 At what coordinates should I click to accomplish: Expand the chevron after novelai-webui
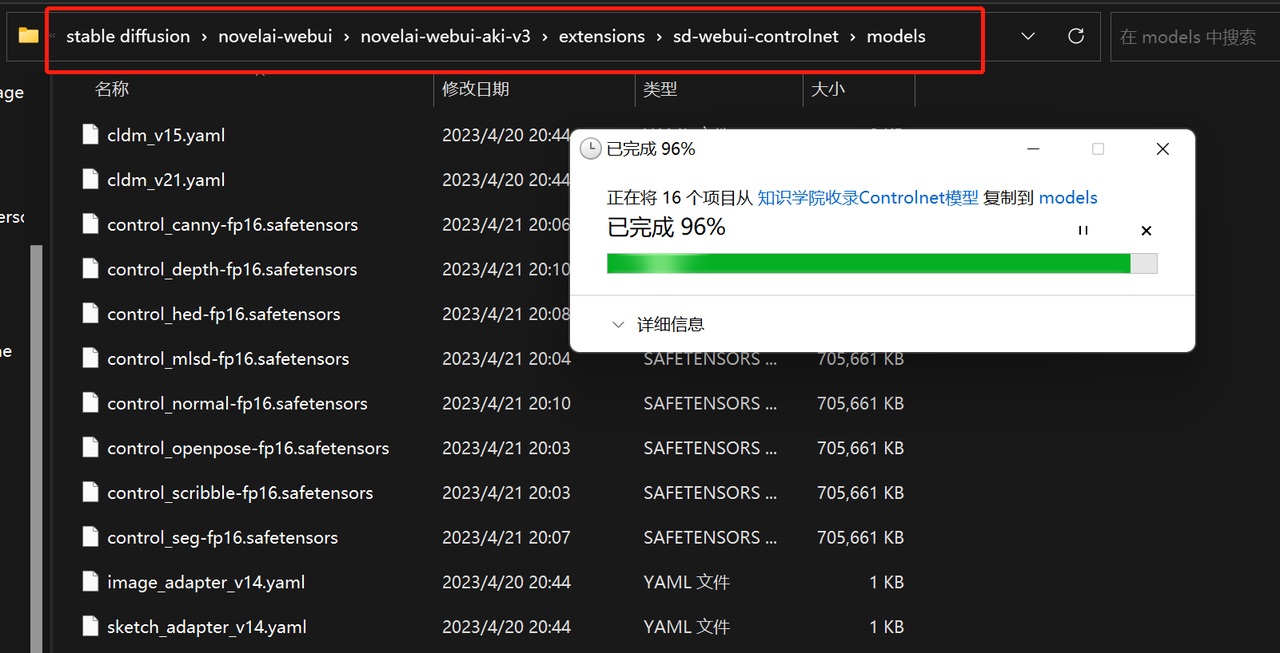[x=347, y=37]
